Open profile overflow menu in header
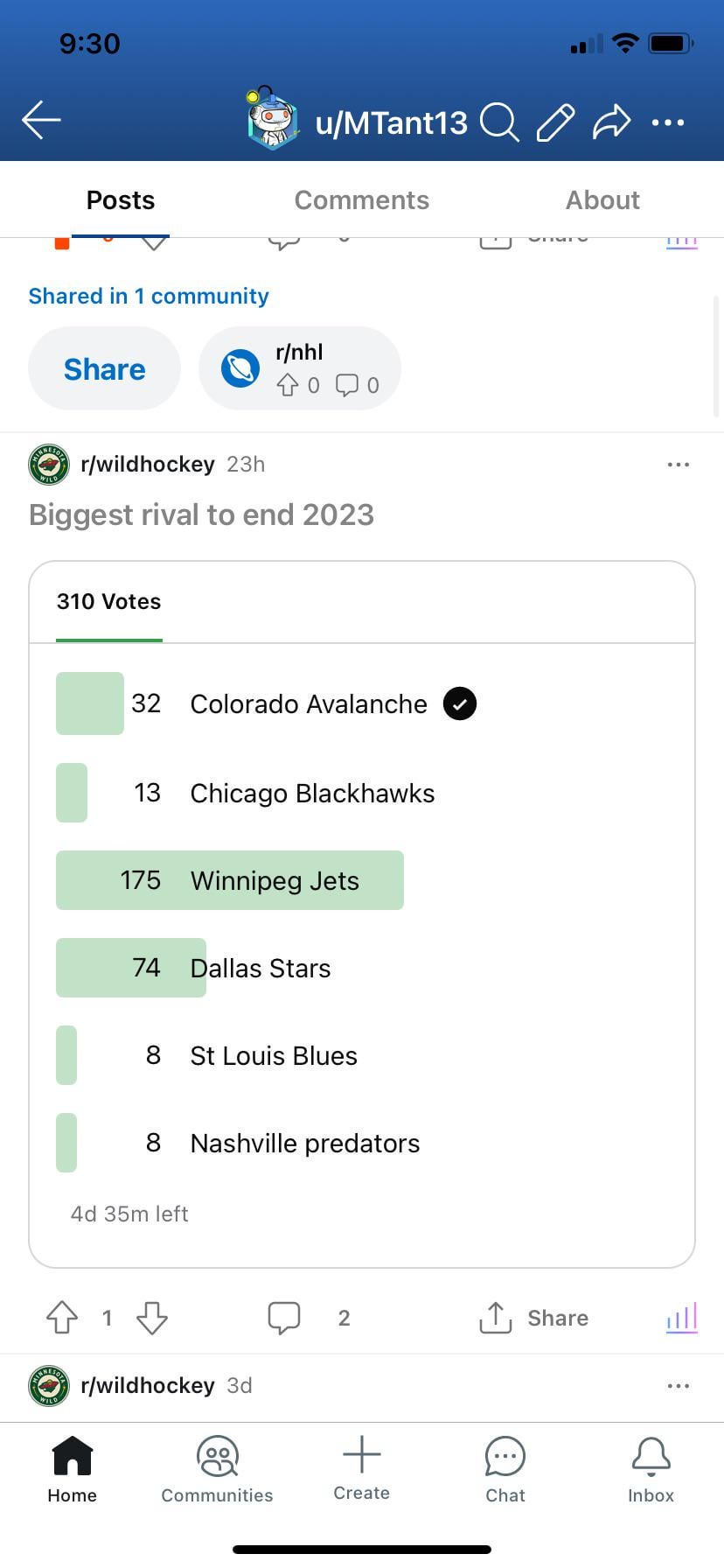This screenshot has width=724, height=1568. (x=668, y=122)
